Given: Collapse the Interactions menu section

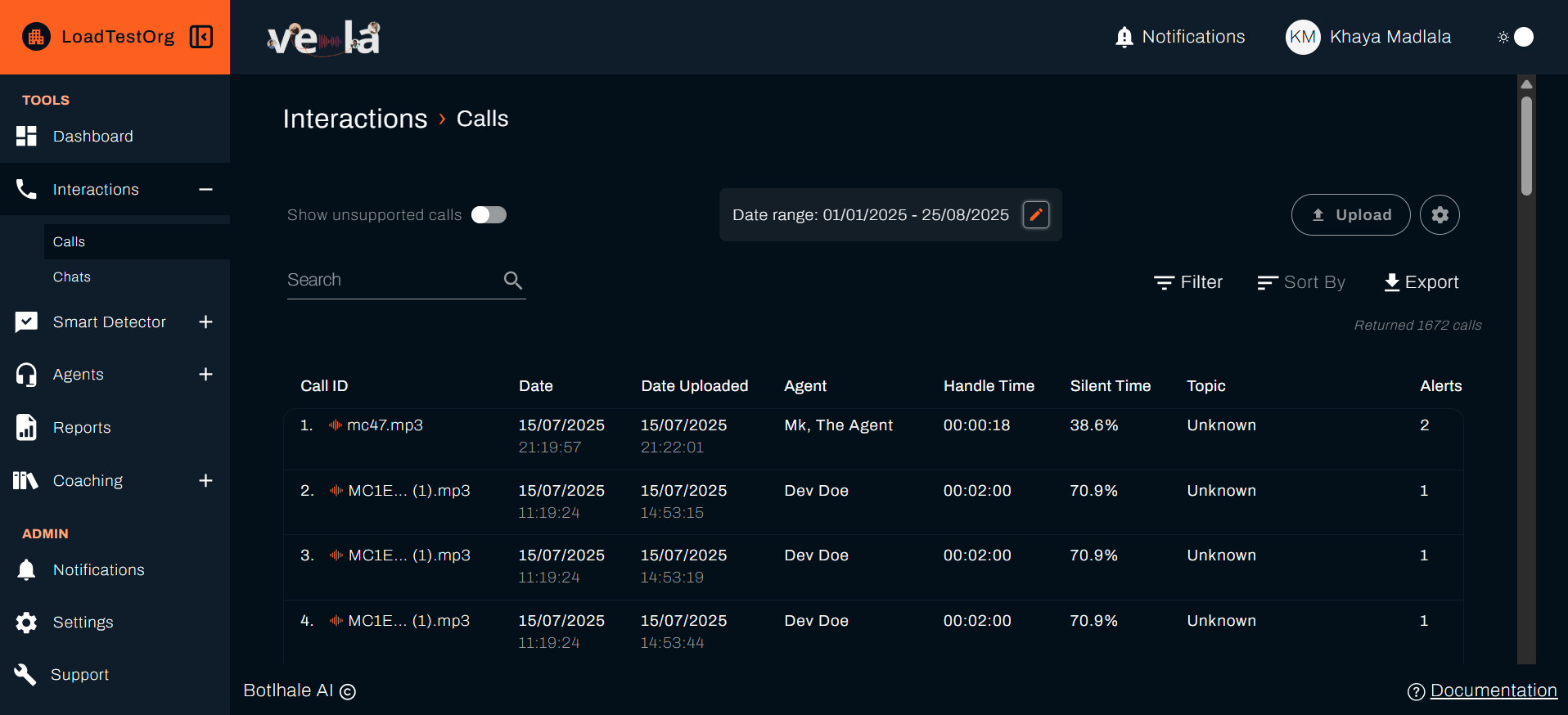Looking at the screenshot, I should 205,190.
